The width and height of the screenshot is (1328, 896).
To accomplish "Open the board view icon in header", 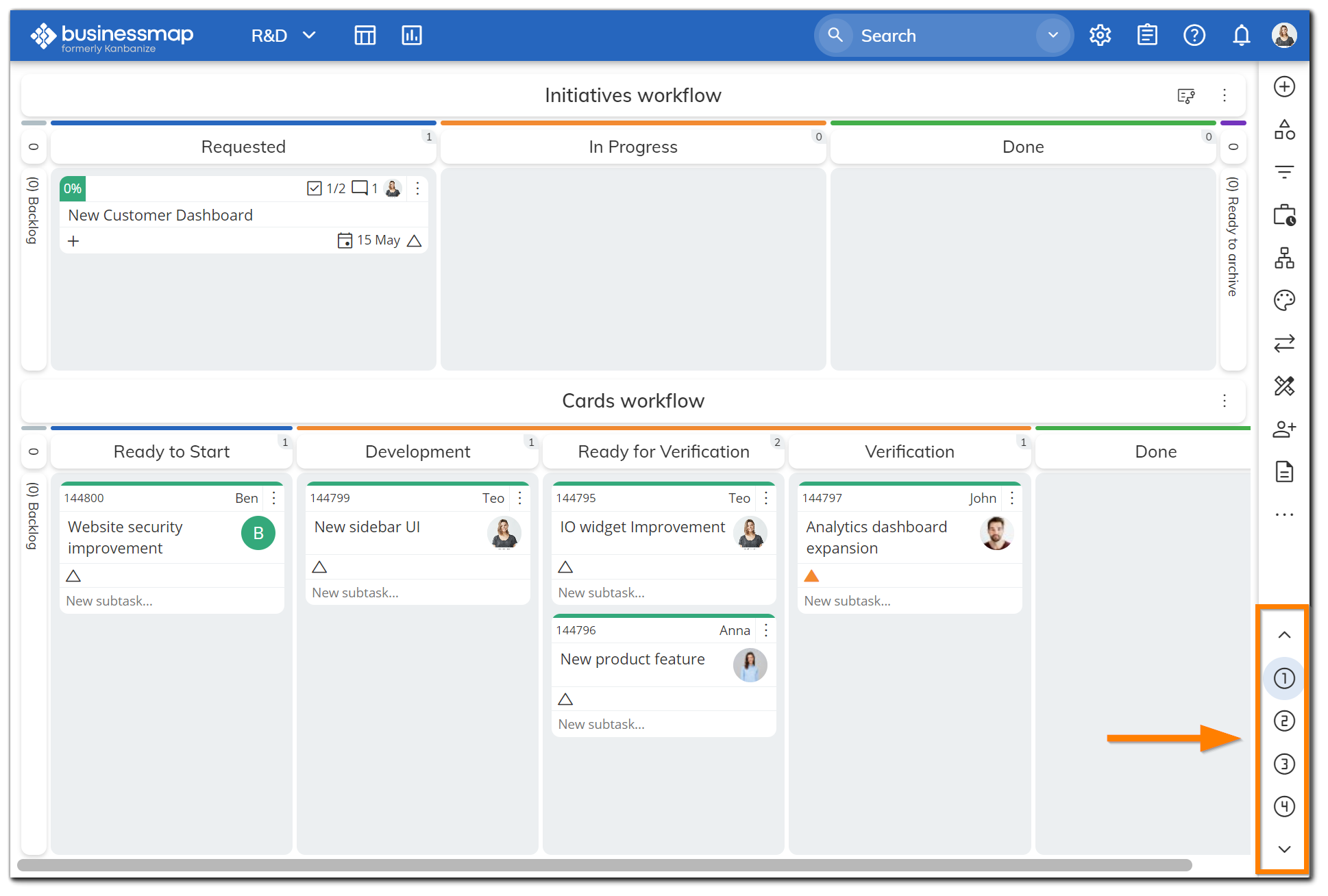I will pos(365,35).
